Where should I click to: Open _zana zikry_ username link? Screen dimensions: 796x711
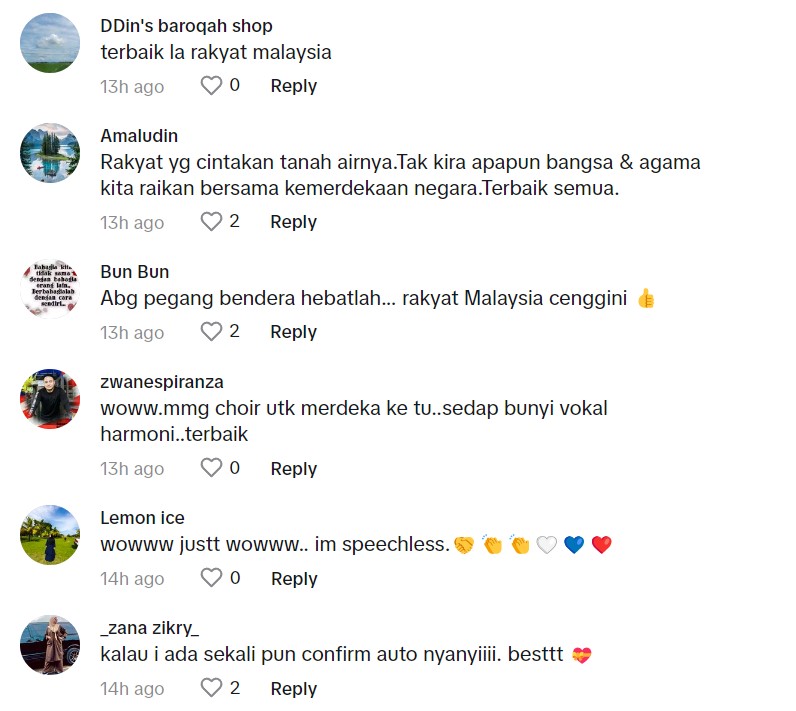pyautogui.click(x=150, y=628)
